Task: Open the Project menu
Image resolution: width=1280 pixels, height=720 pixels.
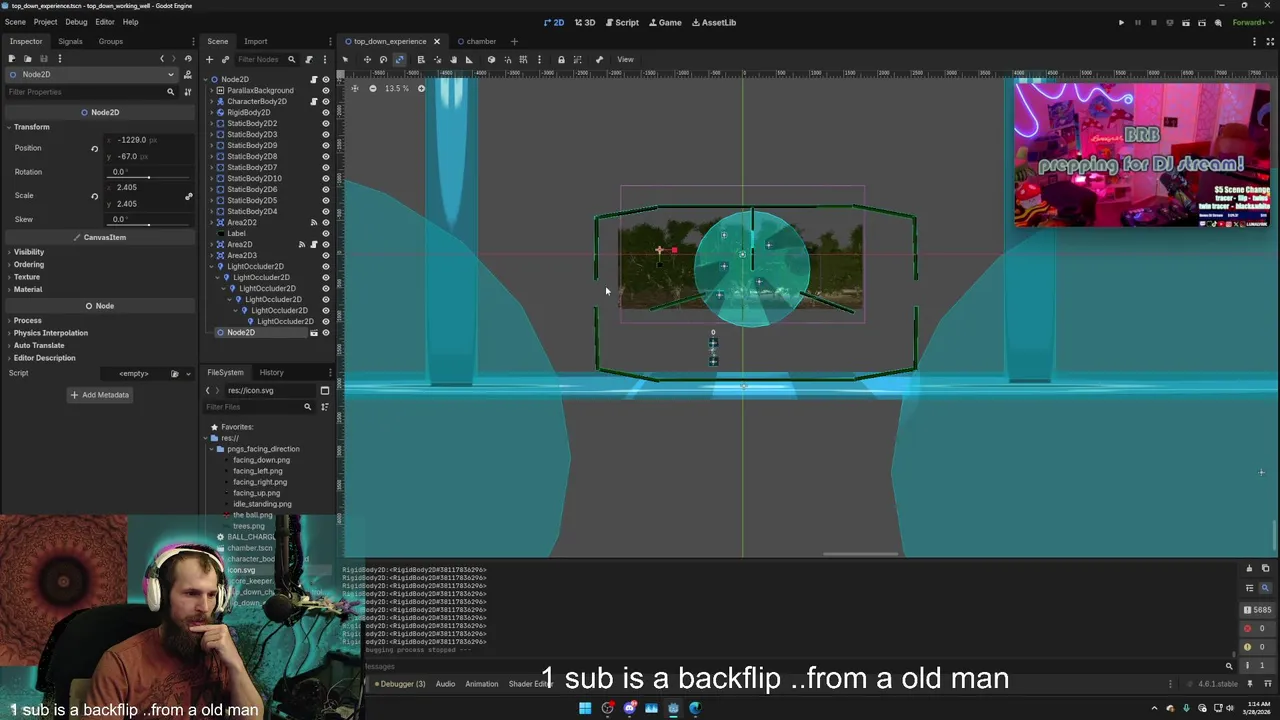Action: (45, 22)
